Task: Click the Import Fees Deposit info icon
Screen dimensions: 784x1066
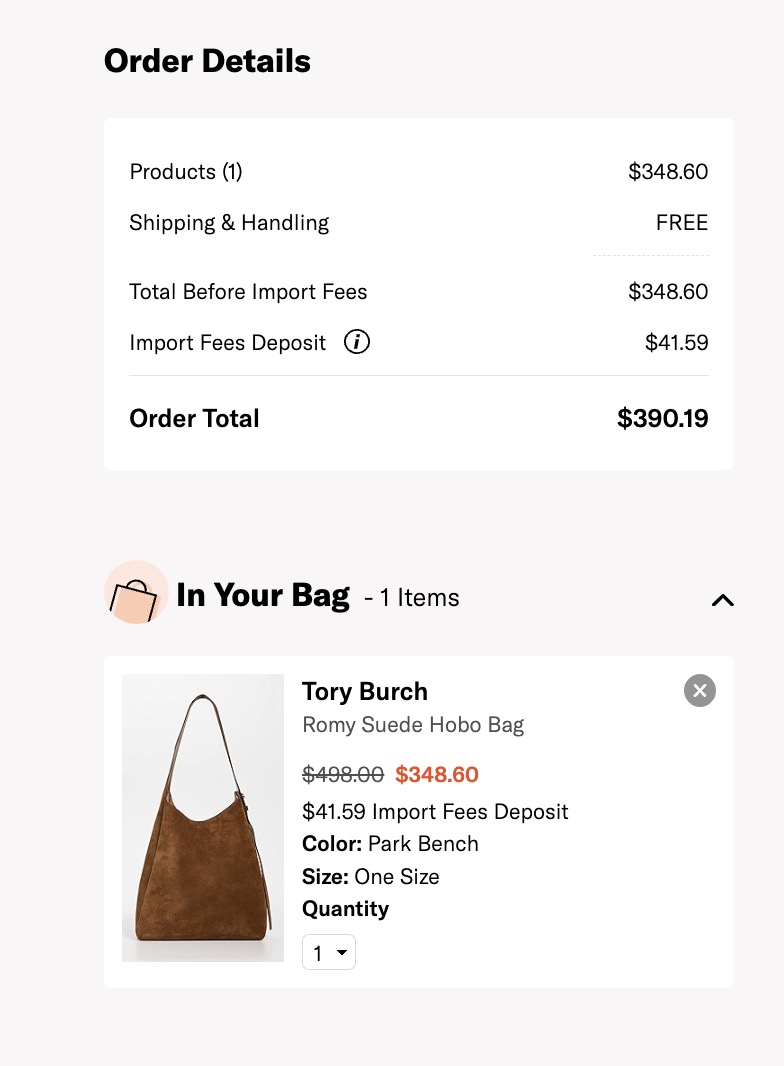Action: pos(357,343)
